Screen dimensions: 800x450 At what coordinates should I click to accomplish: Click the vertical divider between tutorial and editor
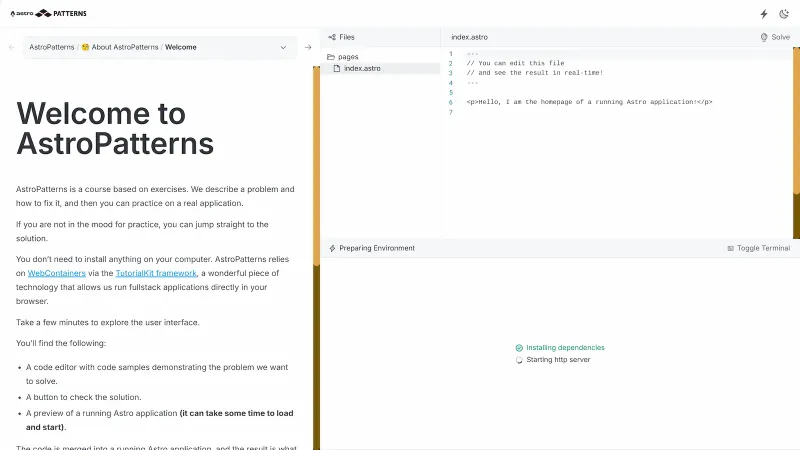317,240
